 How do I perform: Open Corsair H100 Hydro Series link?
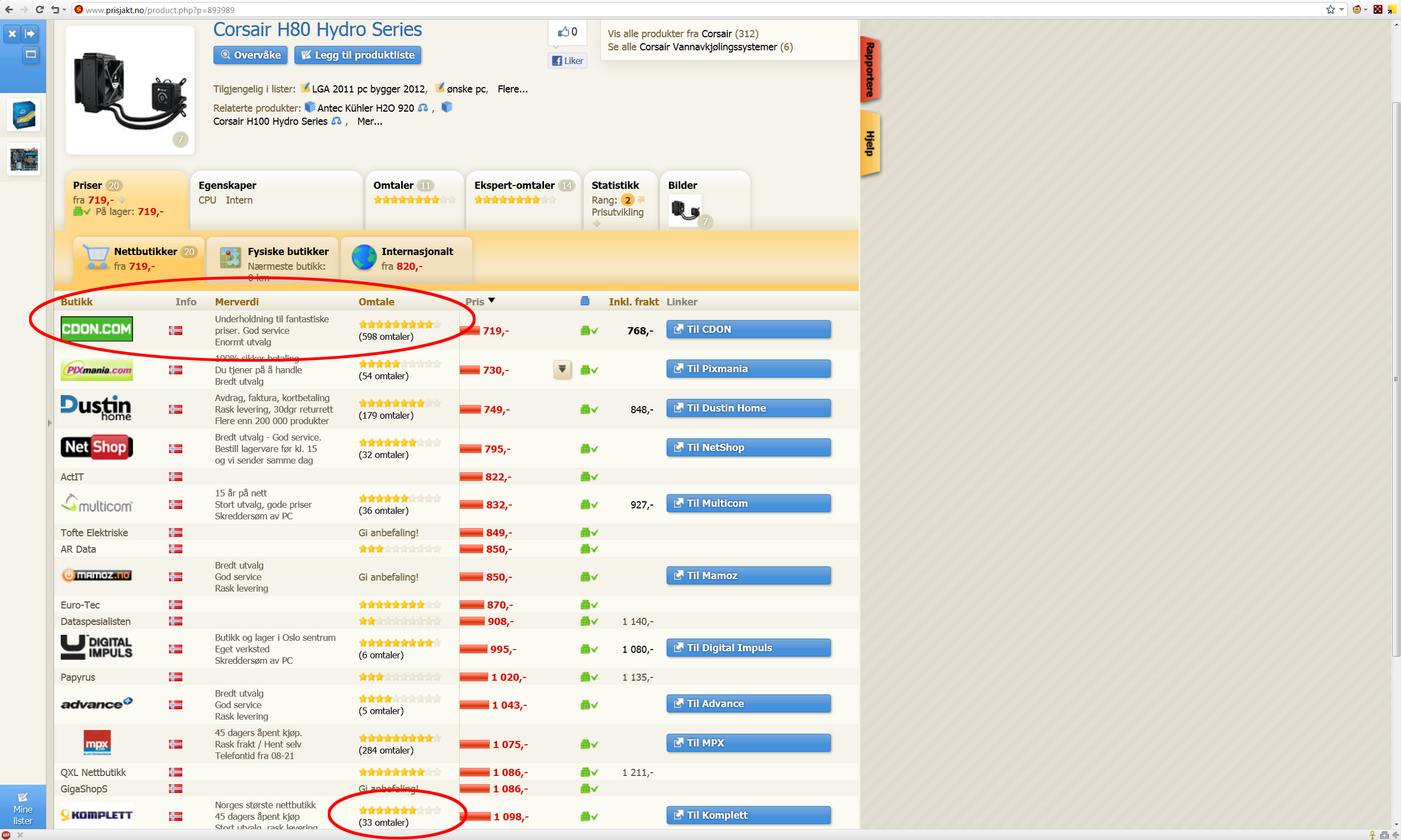click(270, 121)
